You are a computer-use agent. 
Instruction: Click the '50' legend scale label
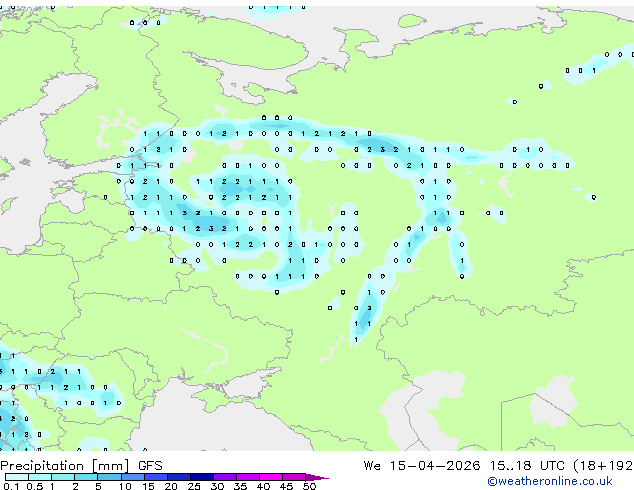coord(309,486)
